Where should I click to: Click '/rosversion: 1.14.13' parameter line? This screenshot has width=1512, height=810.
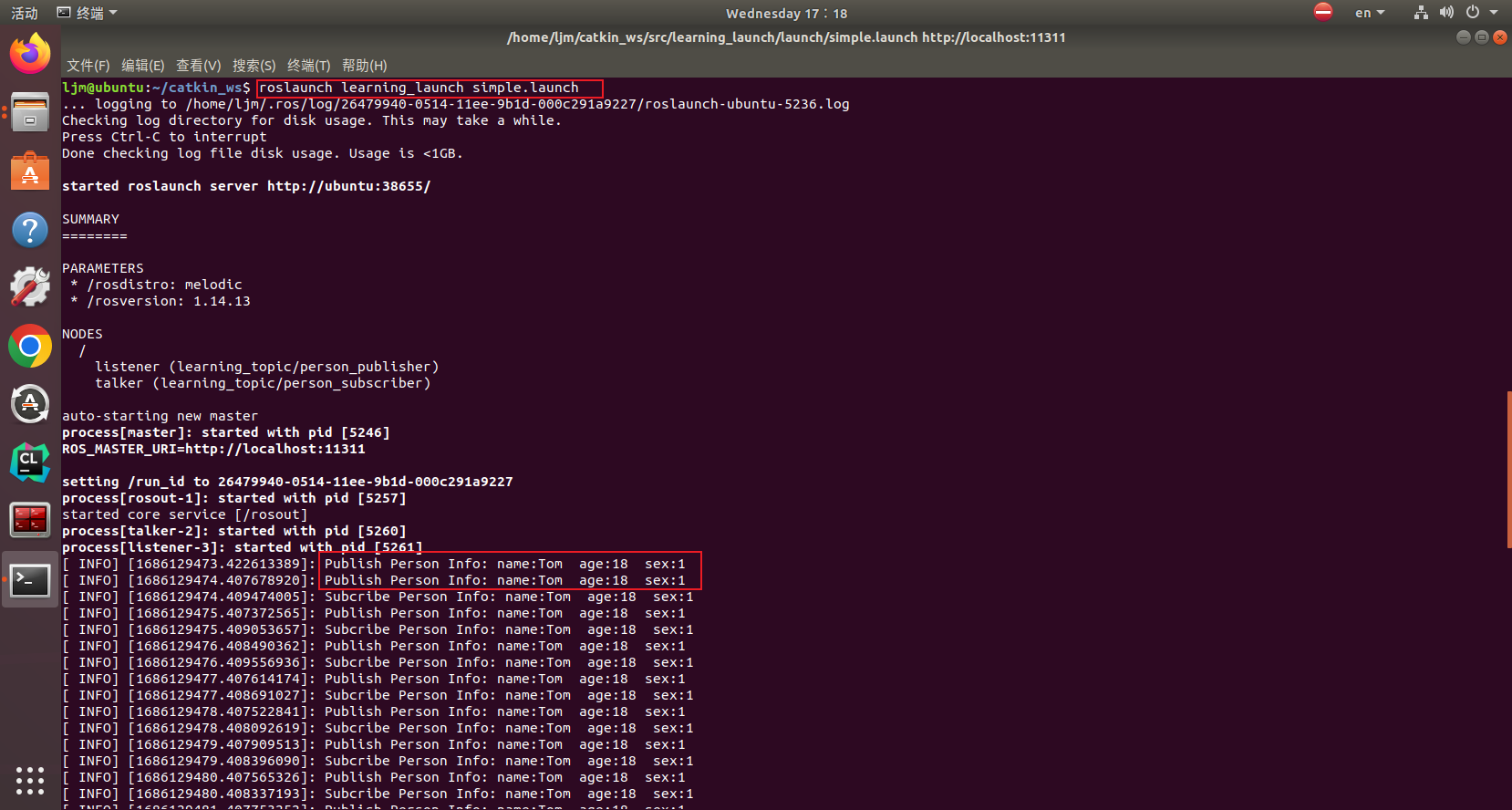pyautogui.click(x=161, y=301)
